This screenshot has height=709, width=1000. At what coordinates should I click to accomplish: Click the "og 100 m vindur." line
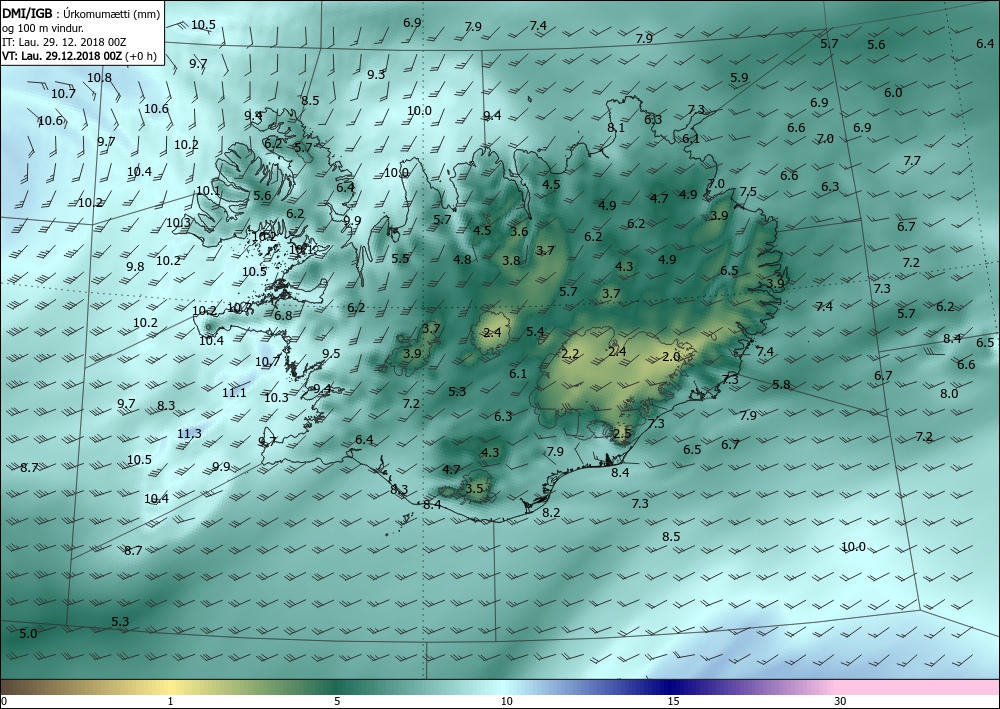click(43, 29)
